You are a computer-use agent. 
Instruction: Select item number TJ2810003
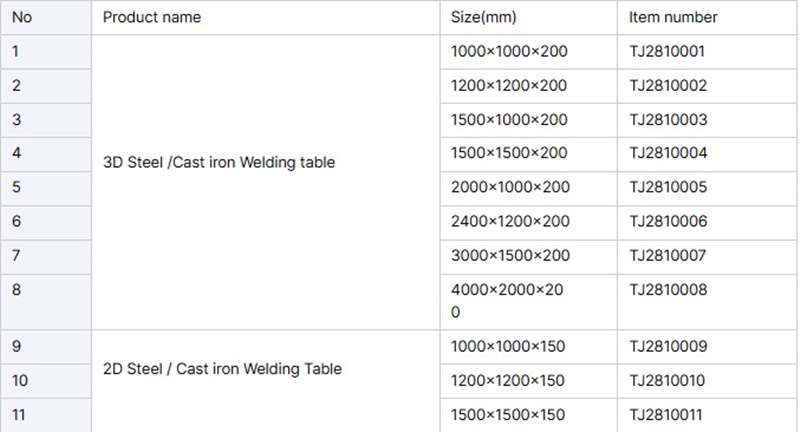tap(668, 120)
